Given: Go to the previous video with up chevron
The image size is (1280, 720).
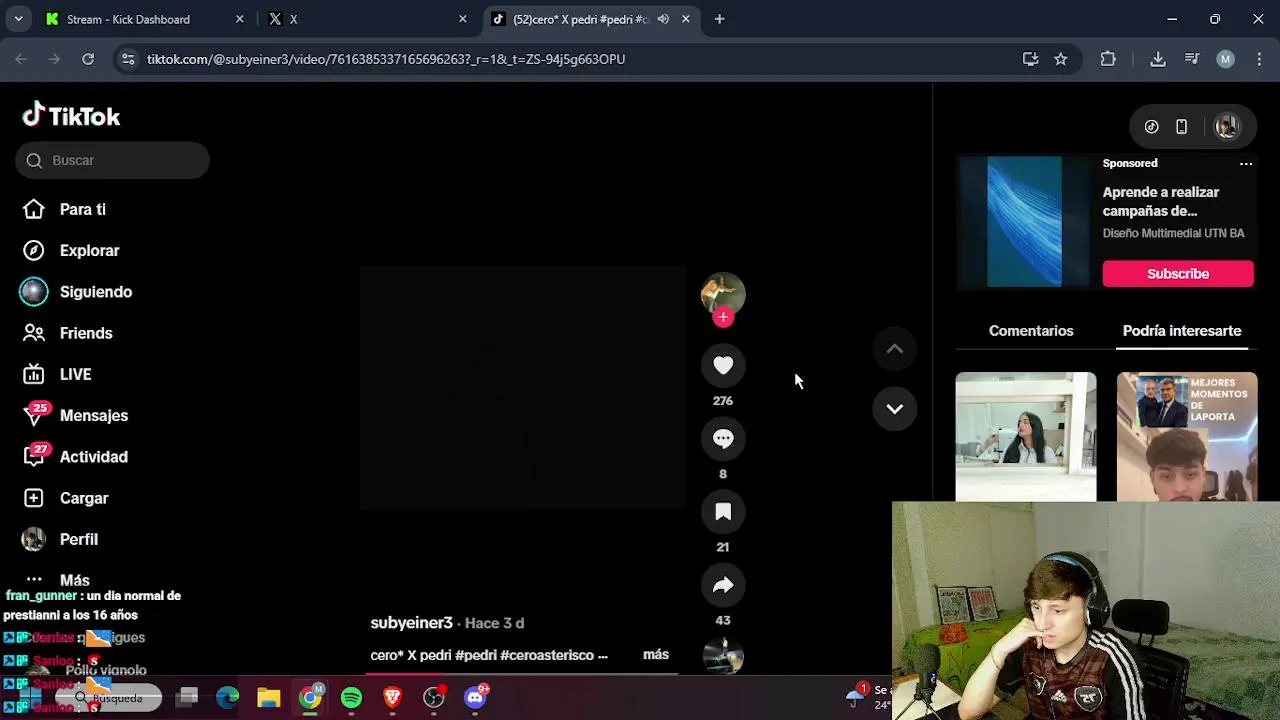Looking at the screenshot, I should click(x=895, y=349).
